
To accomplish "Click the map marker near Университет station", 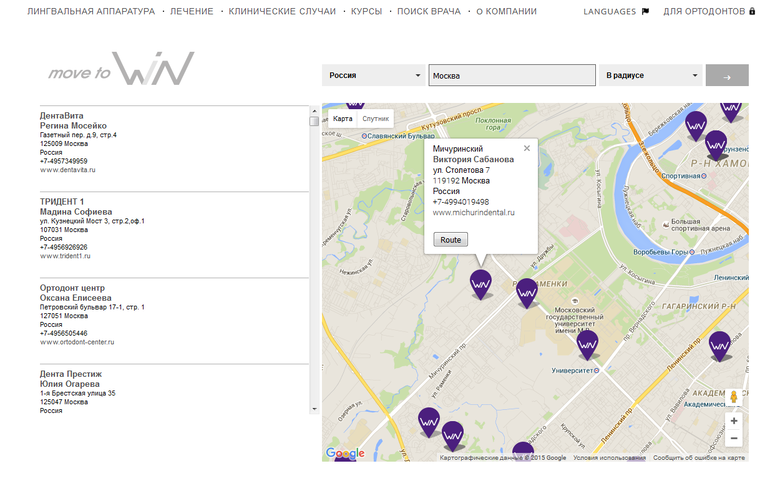I will click(x=588, y=344).
